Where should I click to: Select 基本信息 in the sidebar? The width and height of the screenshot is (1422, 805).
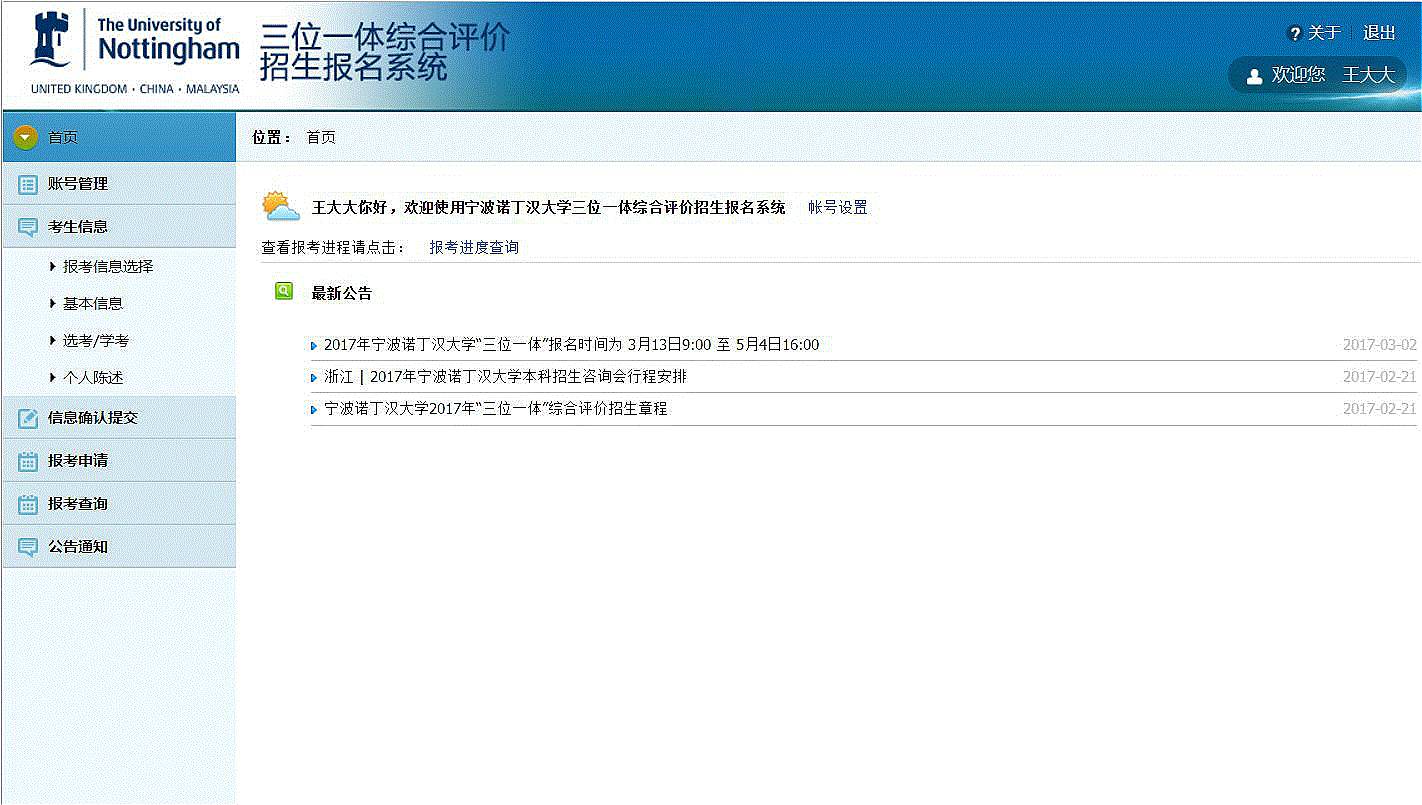[x=93, y=304]
